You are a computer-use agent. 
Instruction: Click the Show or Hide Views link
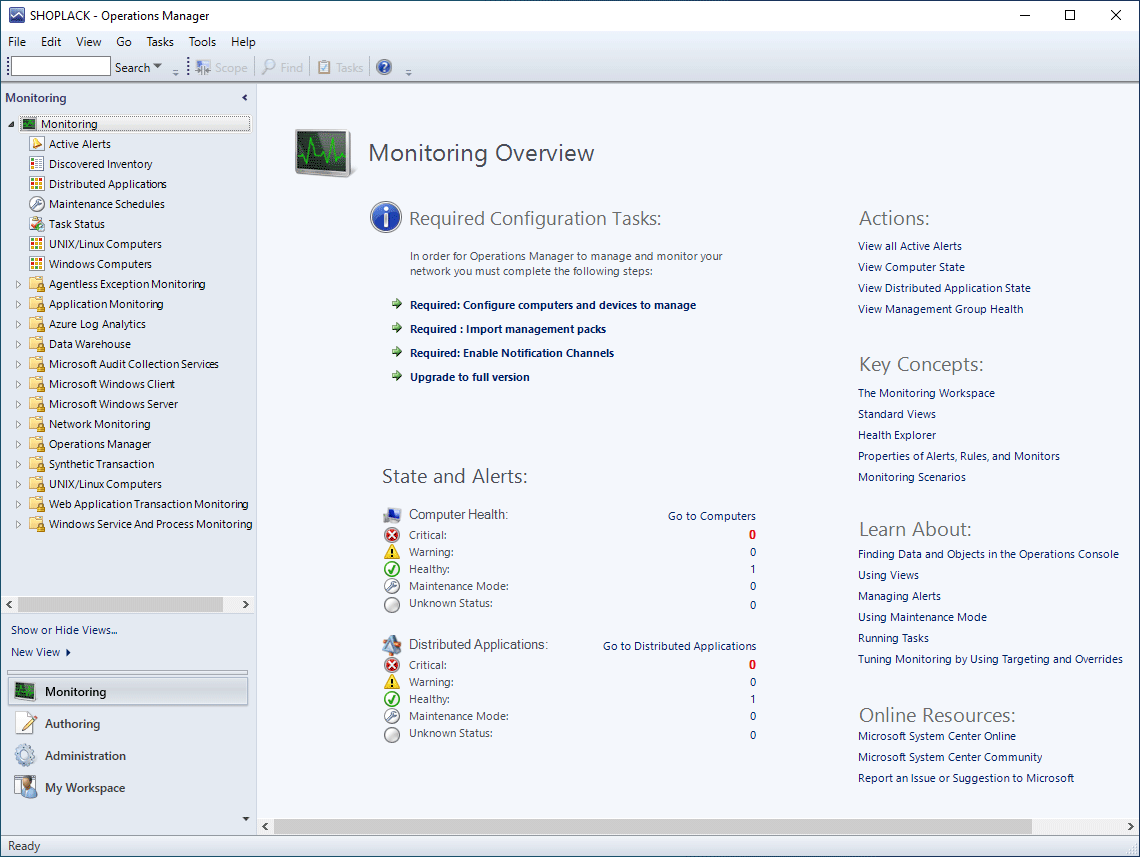pos(64,630)
